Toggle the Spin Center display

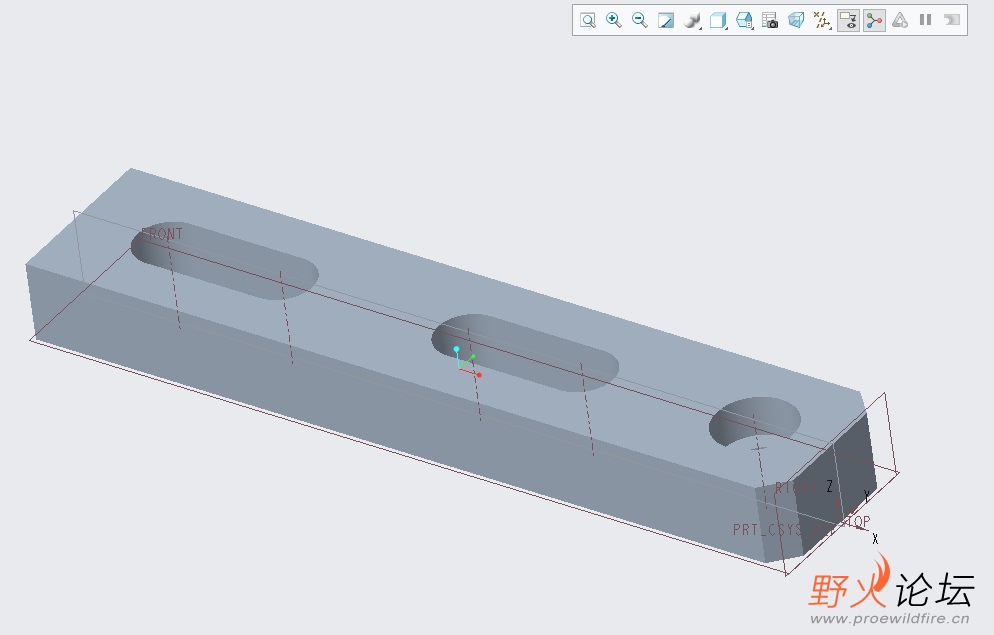point(874,20)
